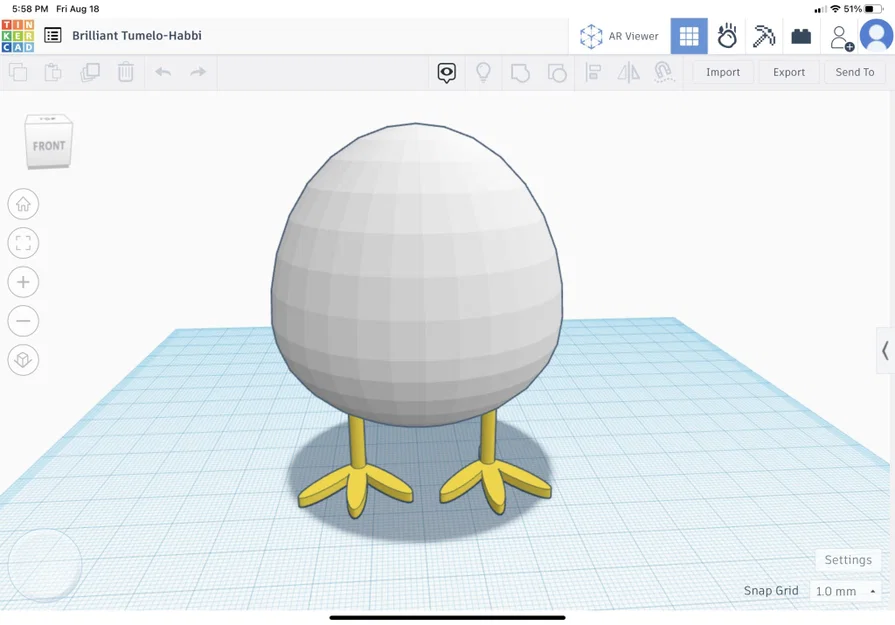This screenshot has width=895, height=625.
Task: Click the Redo arrow
Action: coord(197,72)
